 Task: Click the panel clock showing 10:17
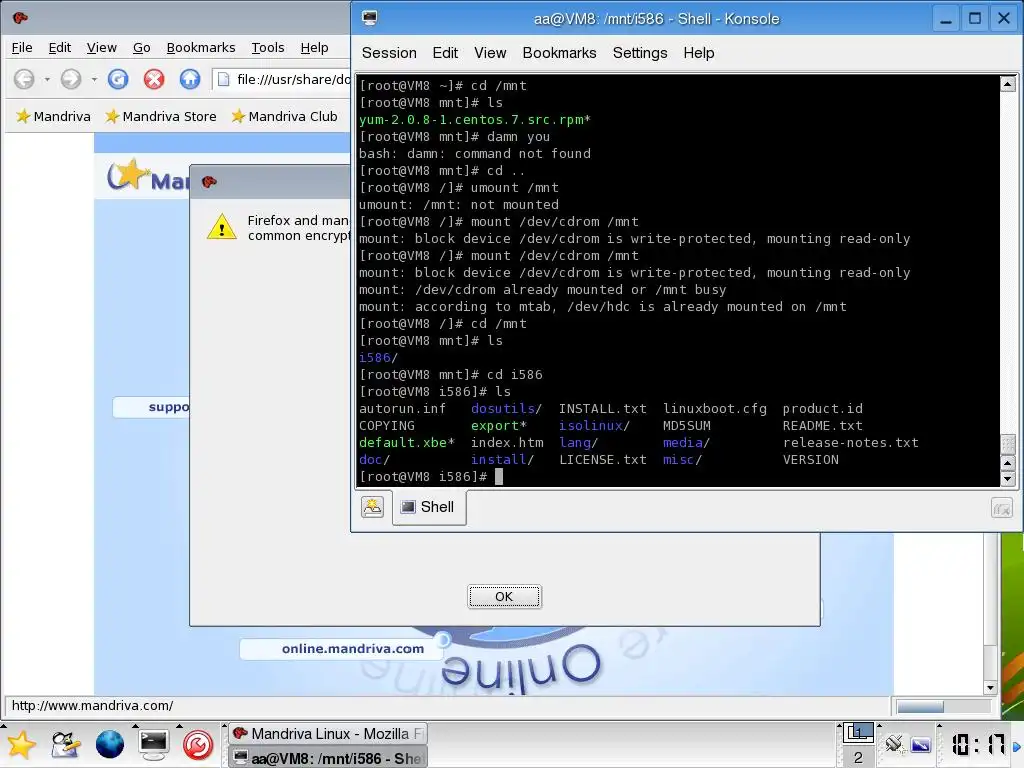click(978, 744)
